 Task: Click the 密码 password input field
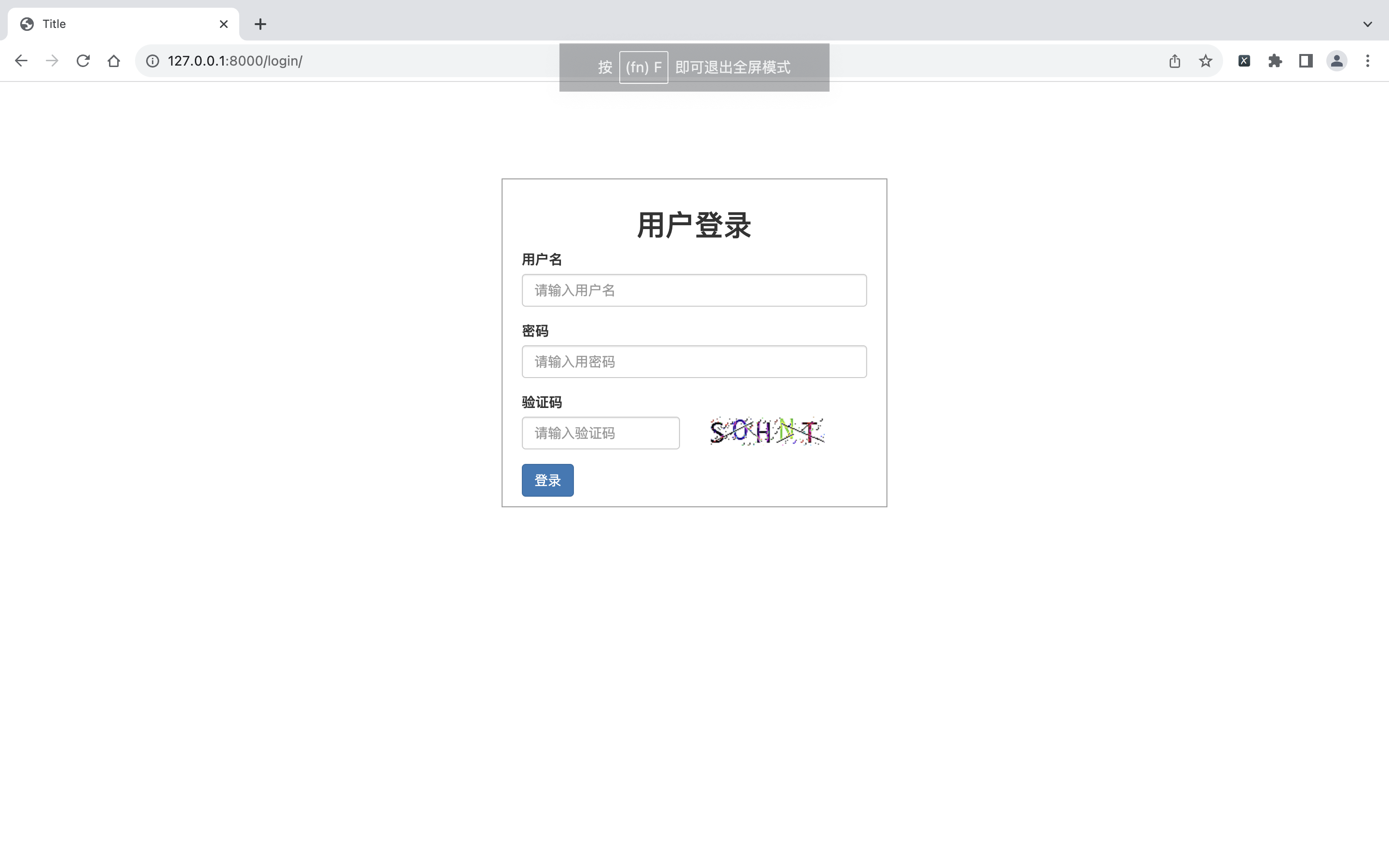click(694, 362)
